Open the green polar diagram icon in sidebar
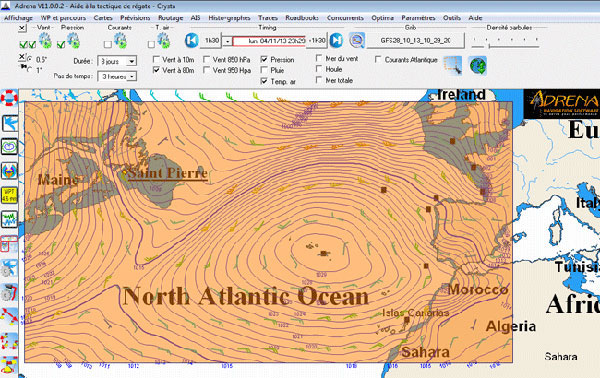 [10, 147]
